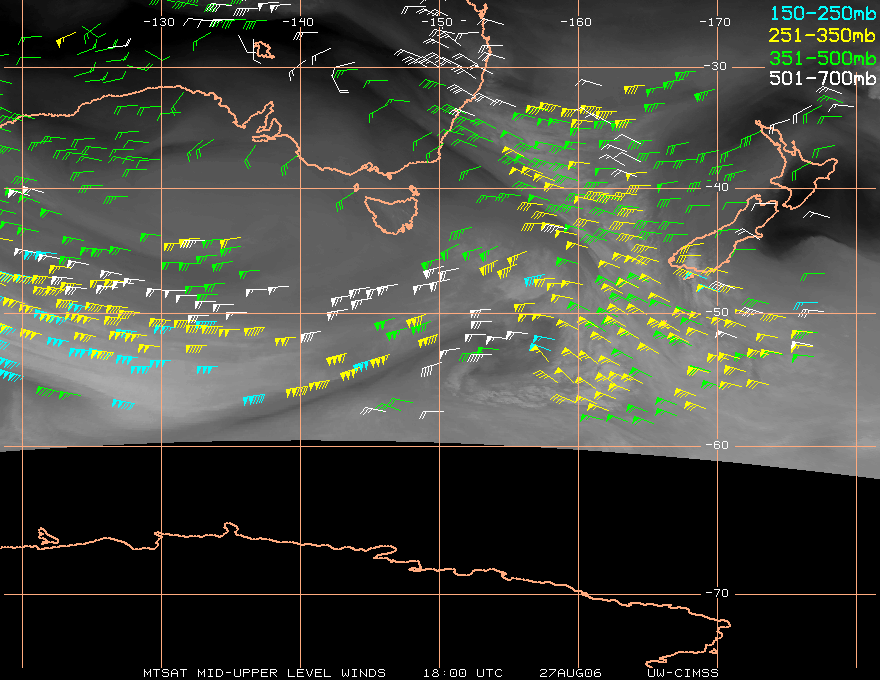This screenshot has height=680, width=880.
Task: Select the -170 longitude label
Action: (715, 22)
